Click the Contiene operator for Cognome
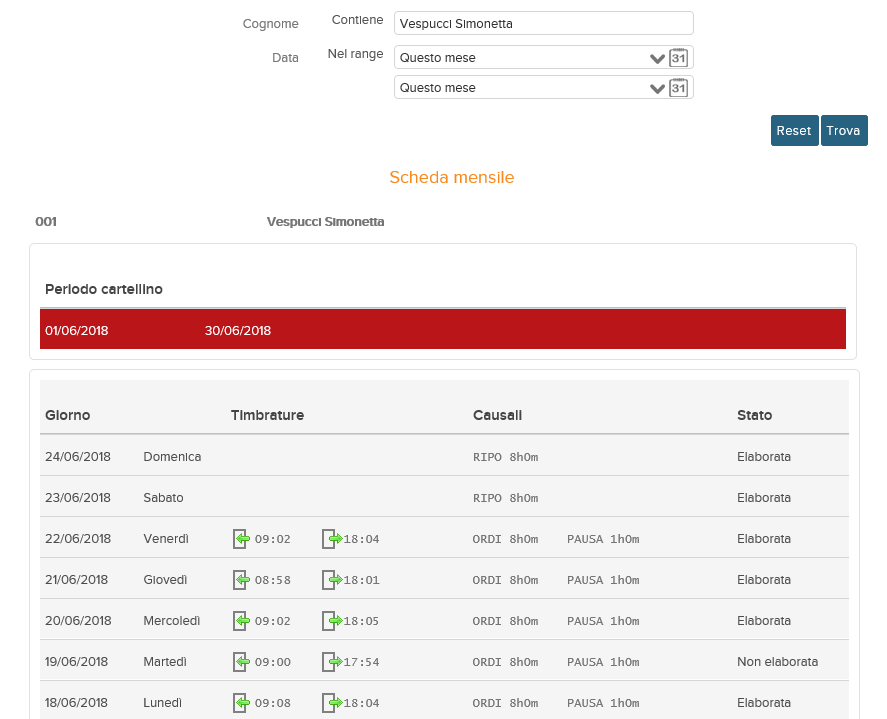 point(357,20)
